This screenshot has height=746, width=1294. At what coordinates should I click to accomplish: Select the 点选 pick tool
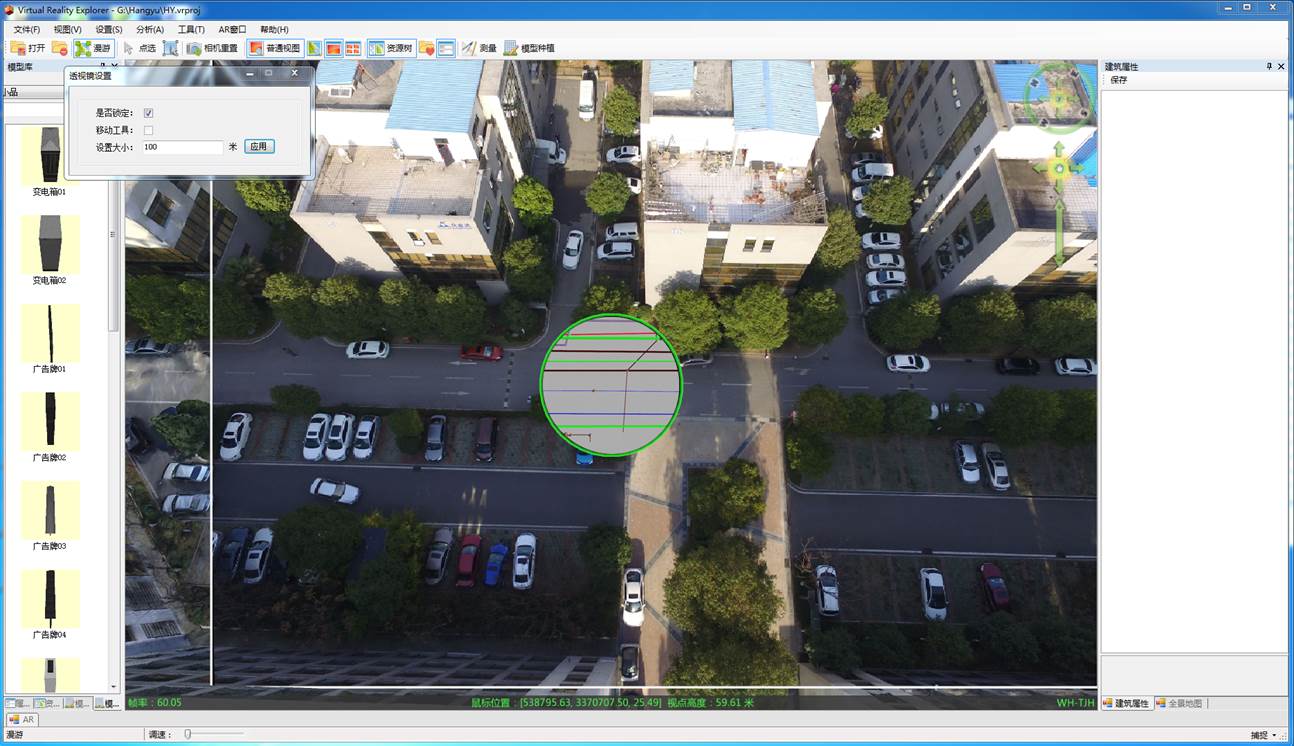[139, 48]
